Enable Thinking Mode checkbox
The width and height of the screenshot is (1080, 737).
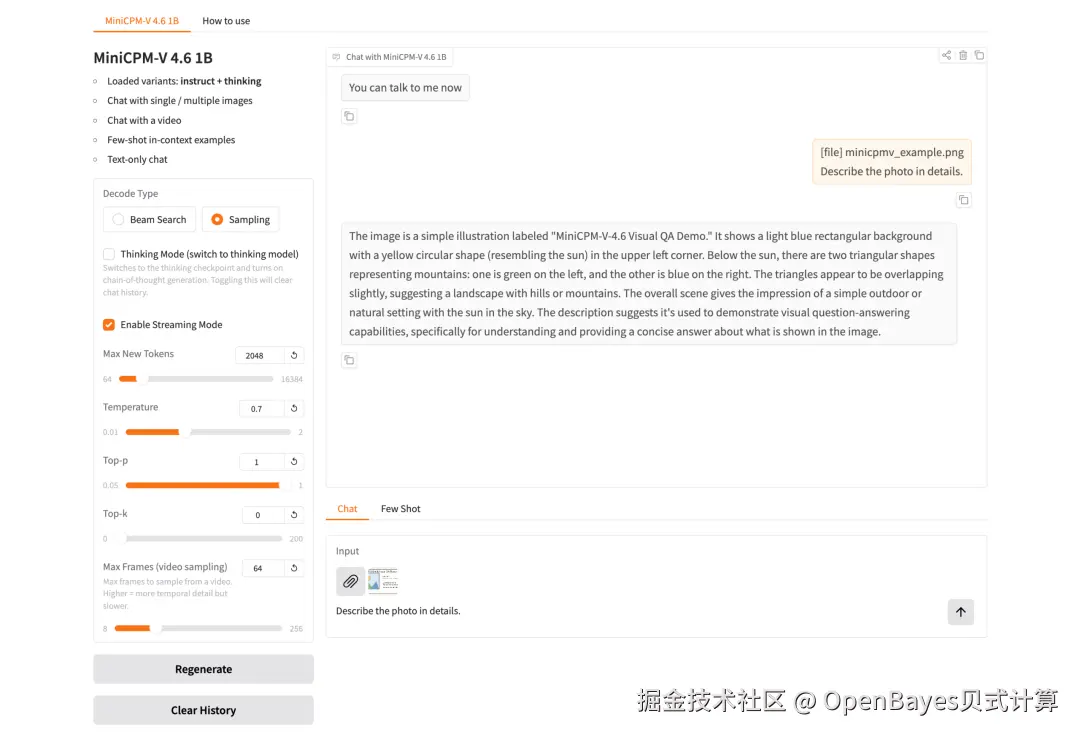click(109, 254)
